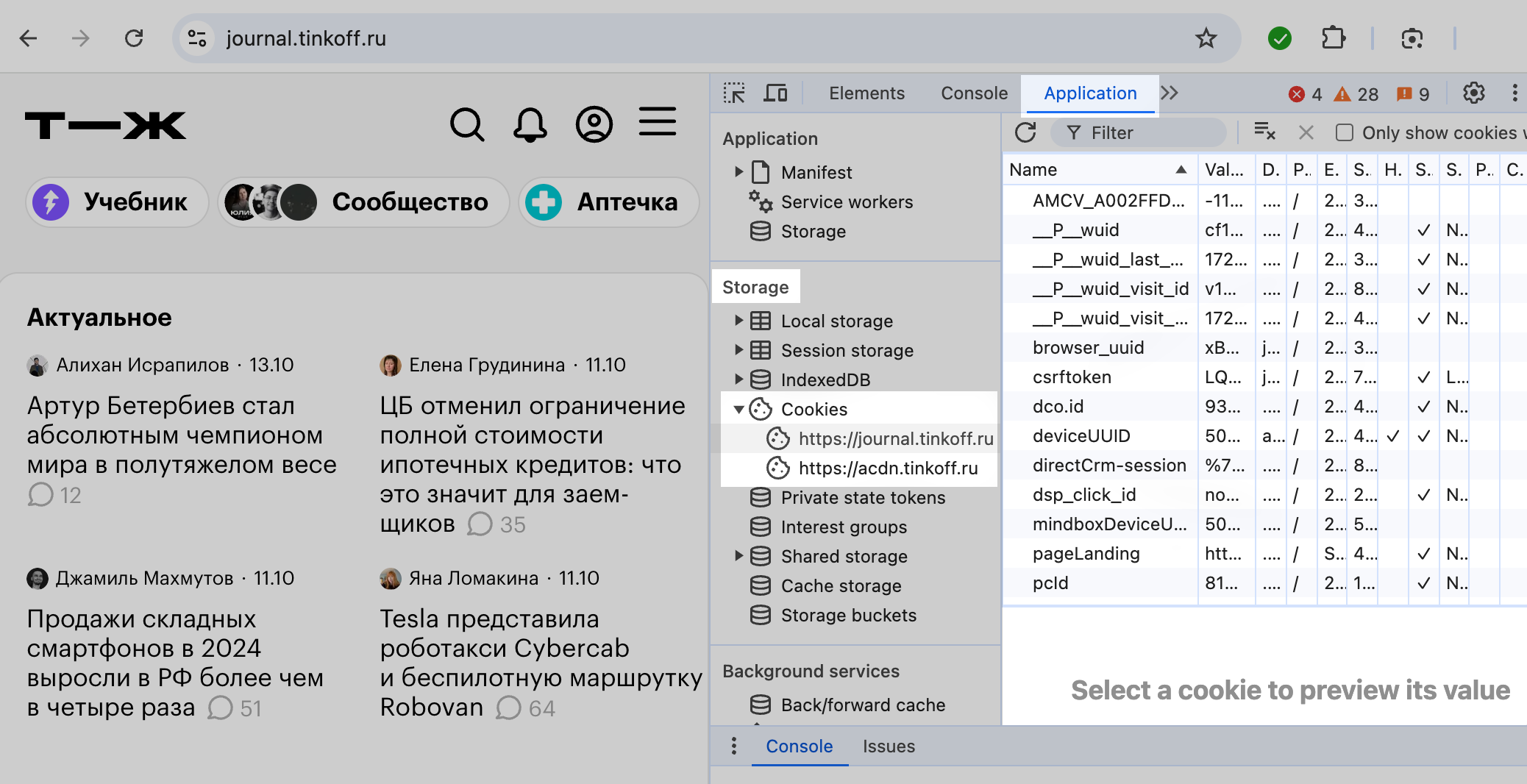The image size is (1527, 784).
Task: Open article about ЦБ ипотечных кредитов
Action: 533,464
